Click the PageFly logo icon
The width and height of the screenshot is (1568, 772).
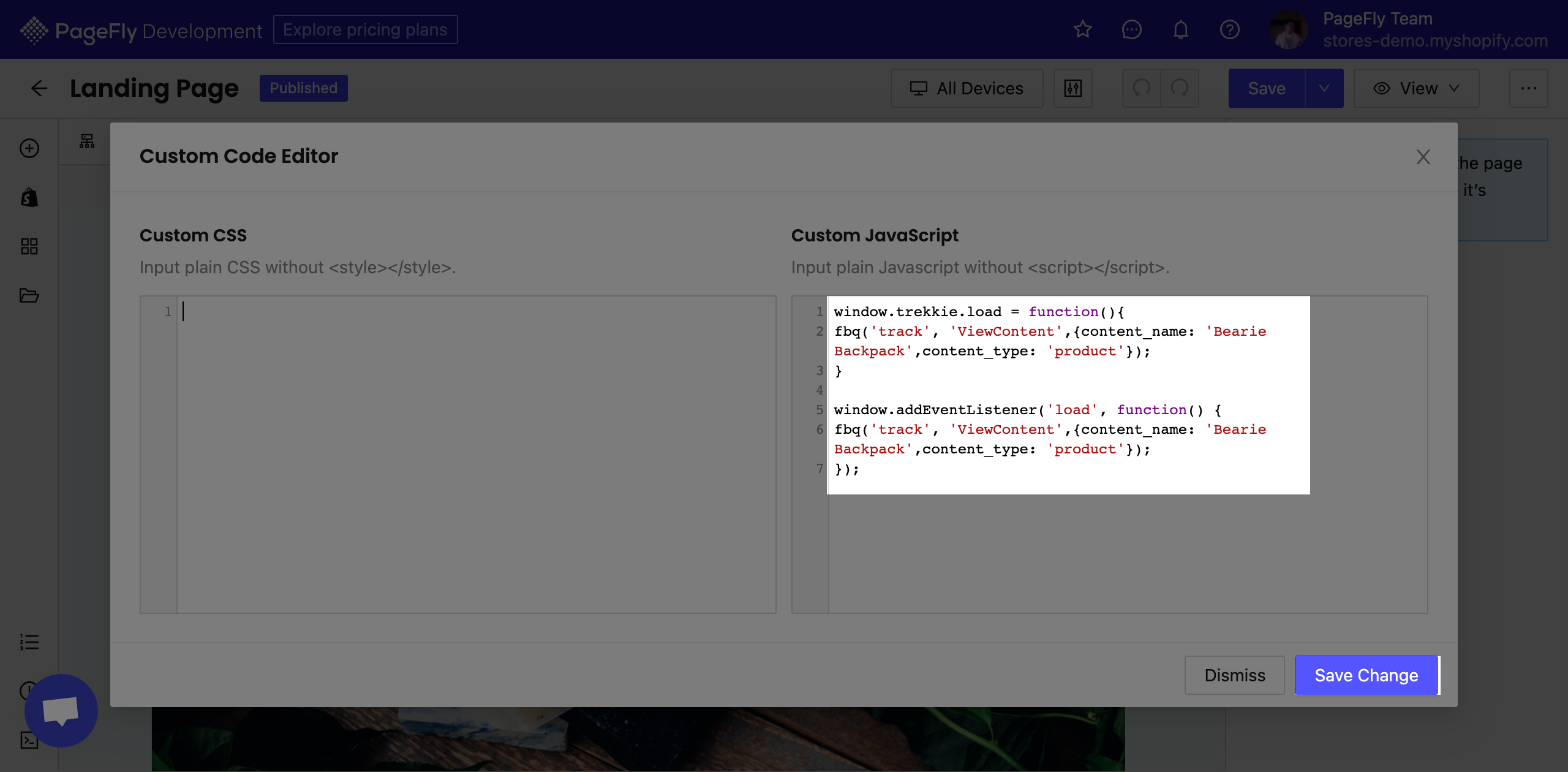tap(34, 30)
